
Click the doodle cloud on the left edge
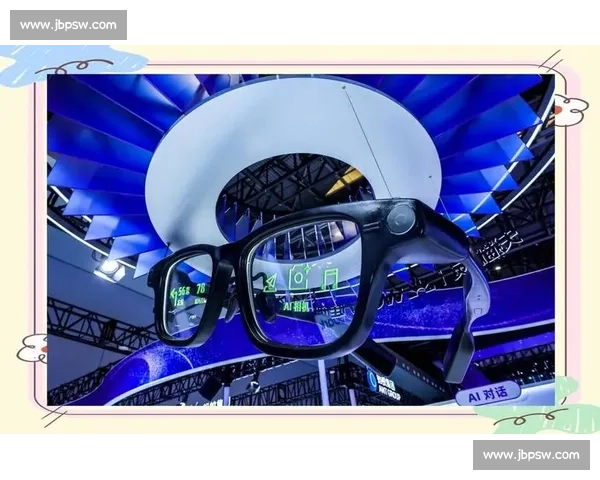click(33, 348)
